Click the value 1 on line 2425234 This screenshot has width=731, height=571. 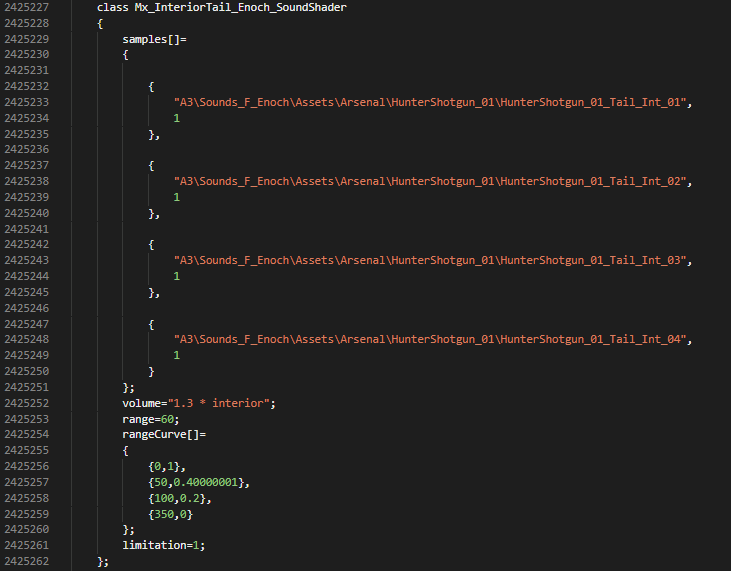(177, 118)
